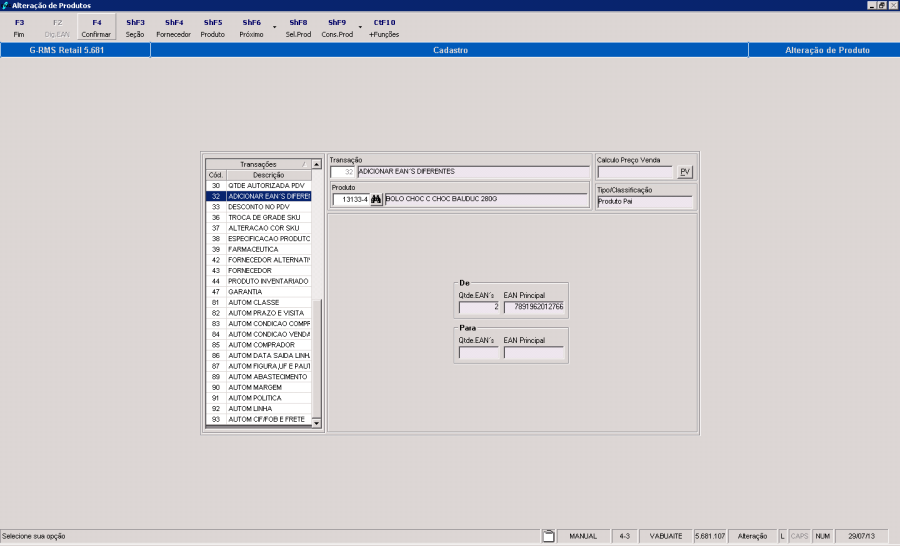Expand the dropdown arrow beside Próximo
Screen dimensions: 900x546
(274, 27)
